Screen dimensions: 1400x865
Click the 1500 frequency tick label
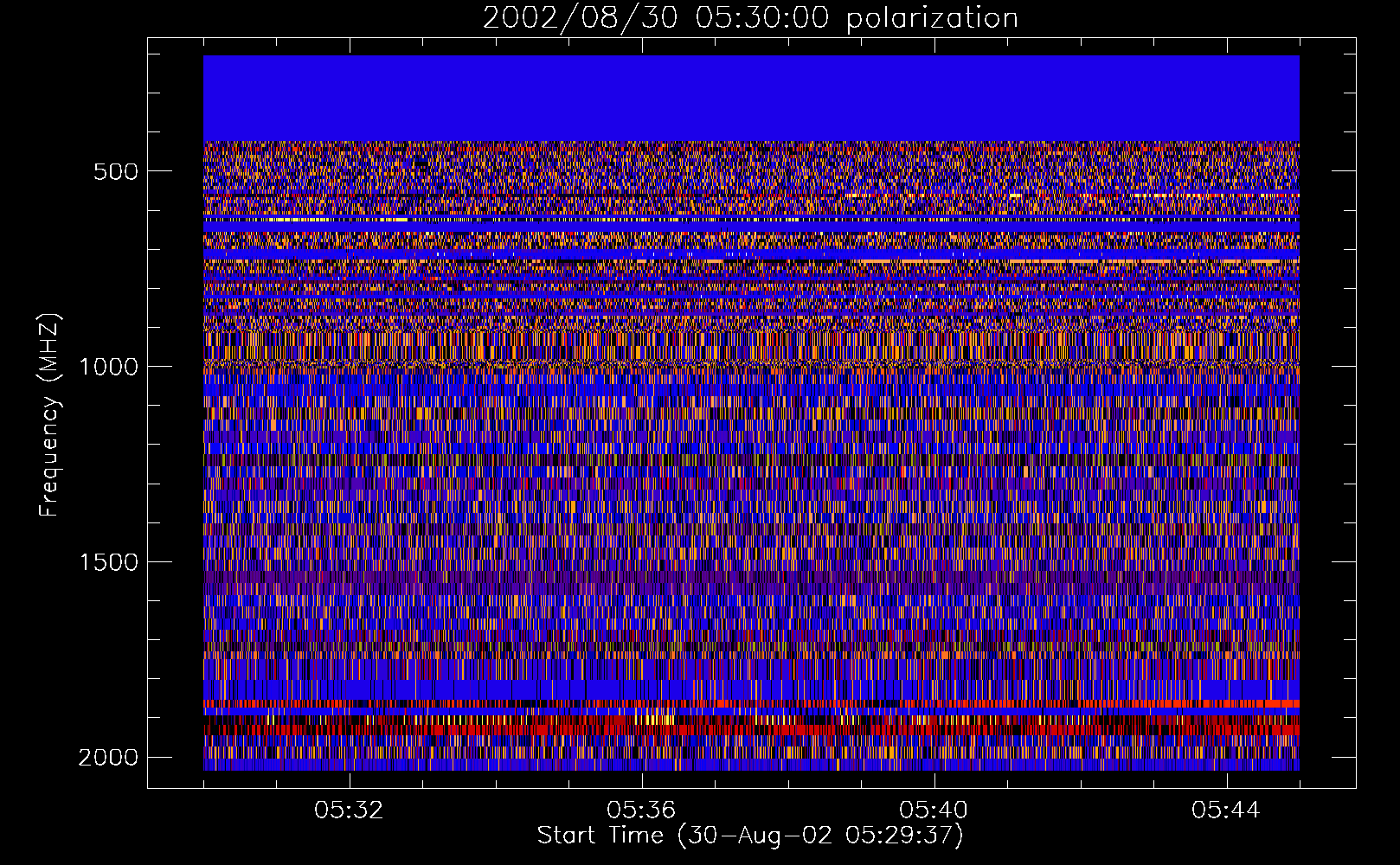pyautogui.click(x=108, y=562)
